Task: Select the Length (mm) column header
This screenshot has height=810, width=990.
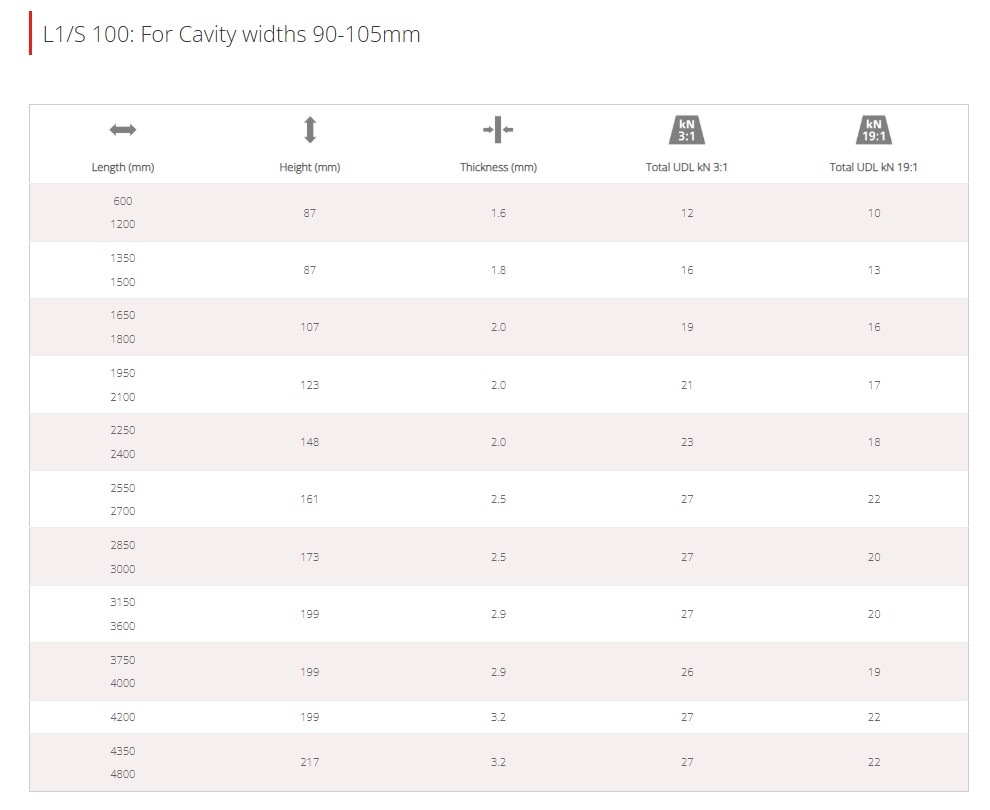Action: pos(122,167)
